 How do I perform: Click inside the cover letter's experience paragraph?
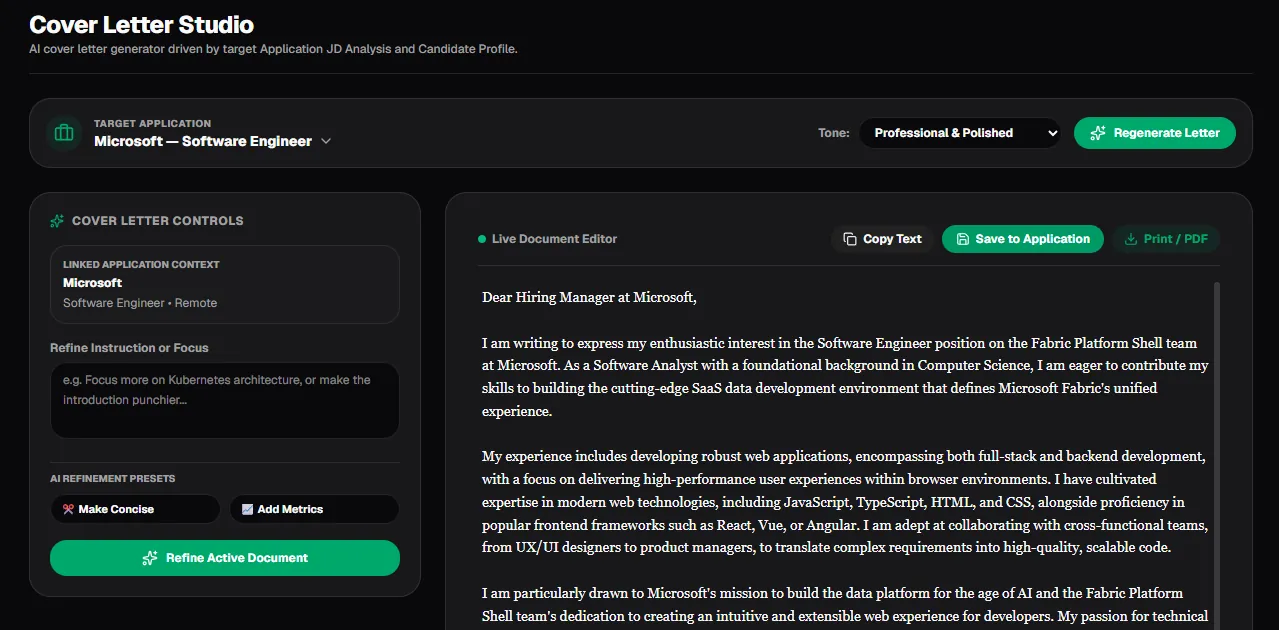tap(845, 502)
